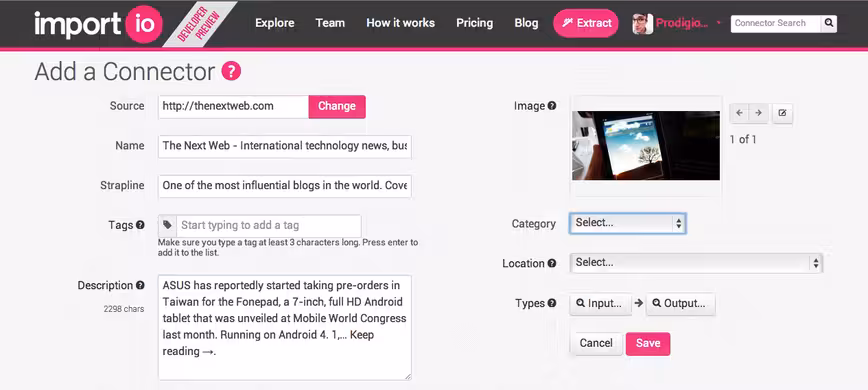Open help next to Add a Connector
Image resolution: width=868 pixels, height=390 pixels.
click(x=231, y=71)
